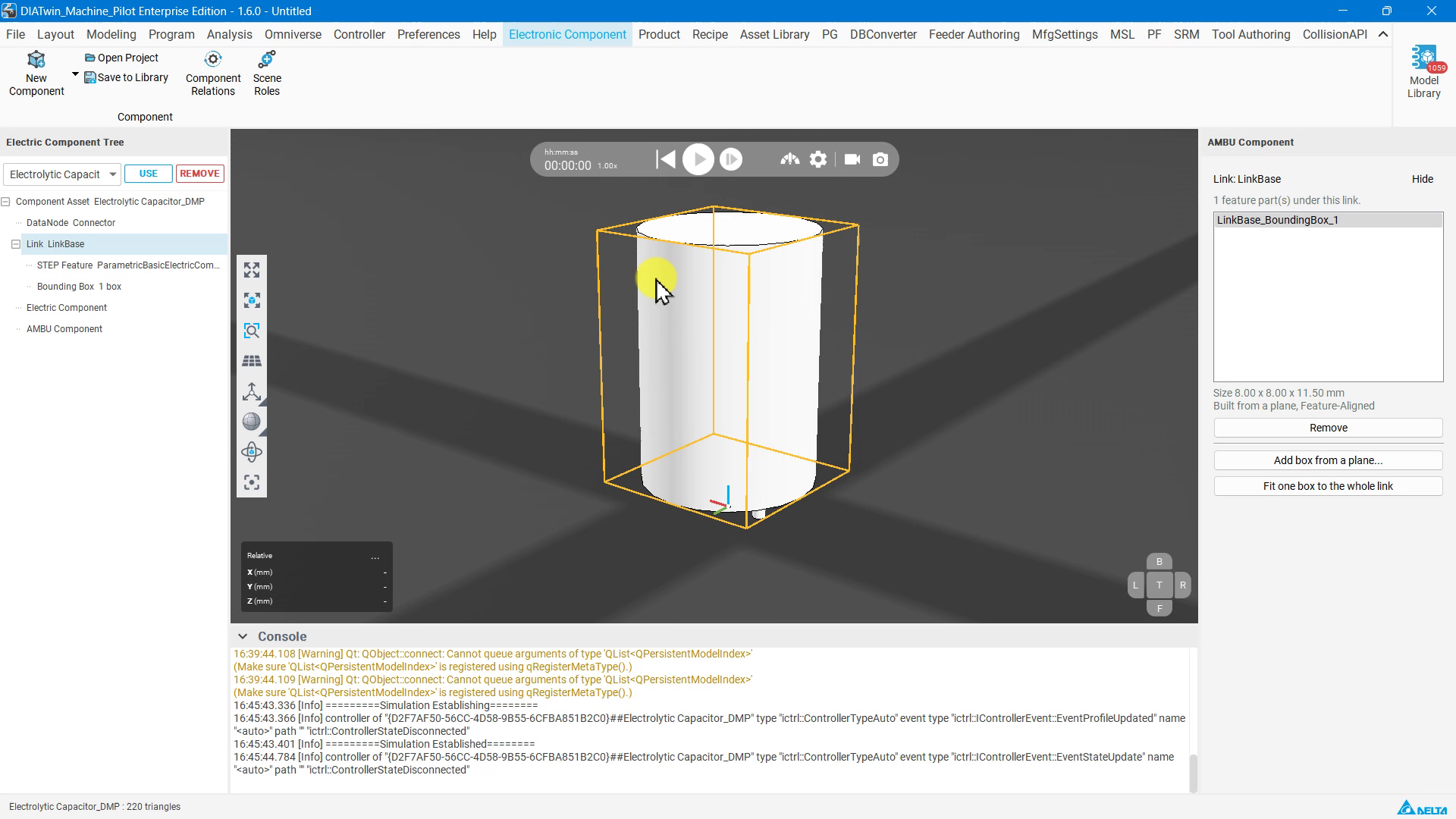Open the Relative coordinates options ellipsis
The width and height of the screenshot is (1456, 819).
pyautogui.click(x=375, y=557)
